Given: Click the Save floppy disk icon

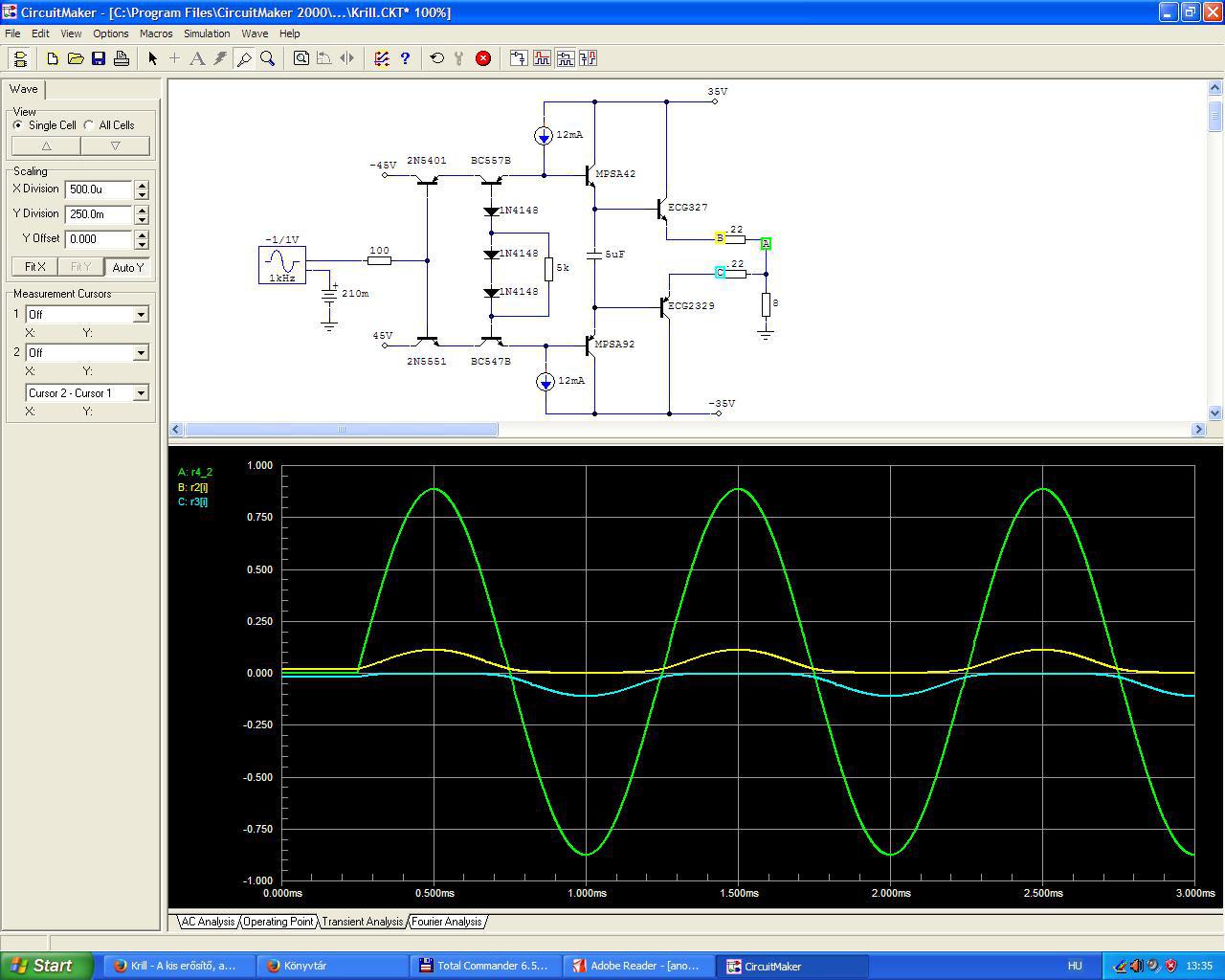Looking at the screenshot, I should point(99,58).
